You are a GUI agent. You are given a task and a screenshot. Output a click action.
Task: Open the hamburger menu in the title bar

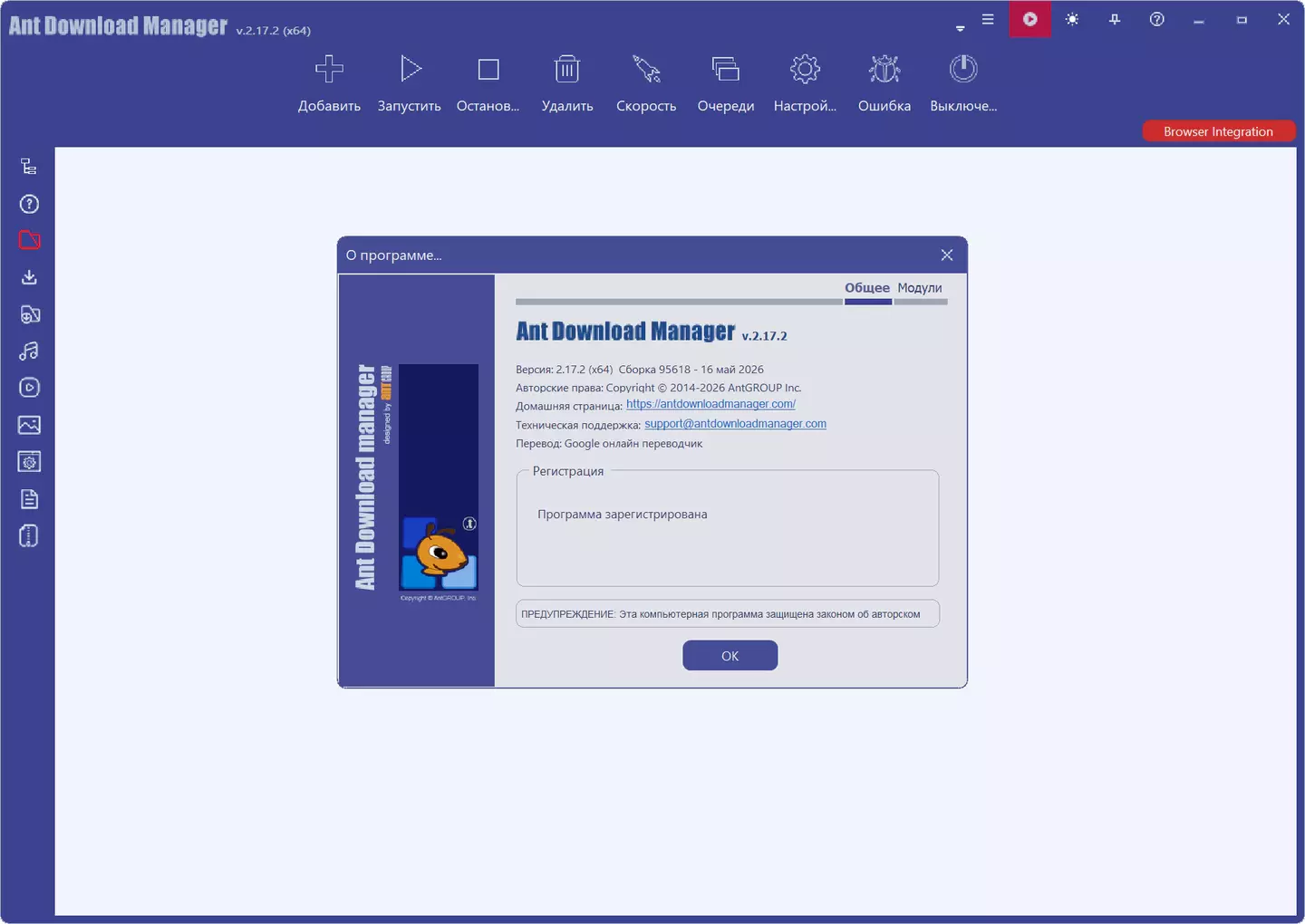tap(988, 19)
